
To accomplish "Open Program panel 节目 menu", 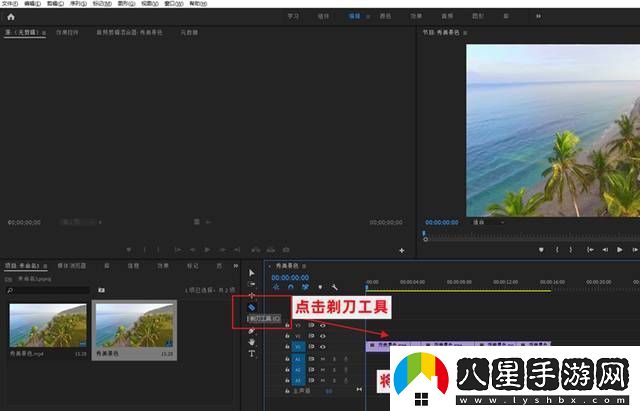I will click(465, 32).
